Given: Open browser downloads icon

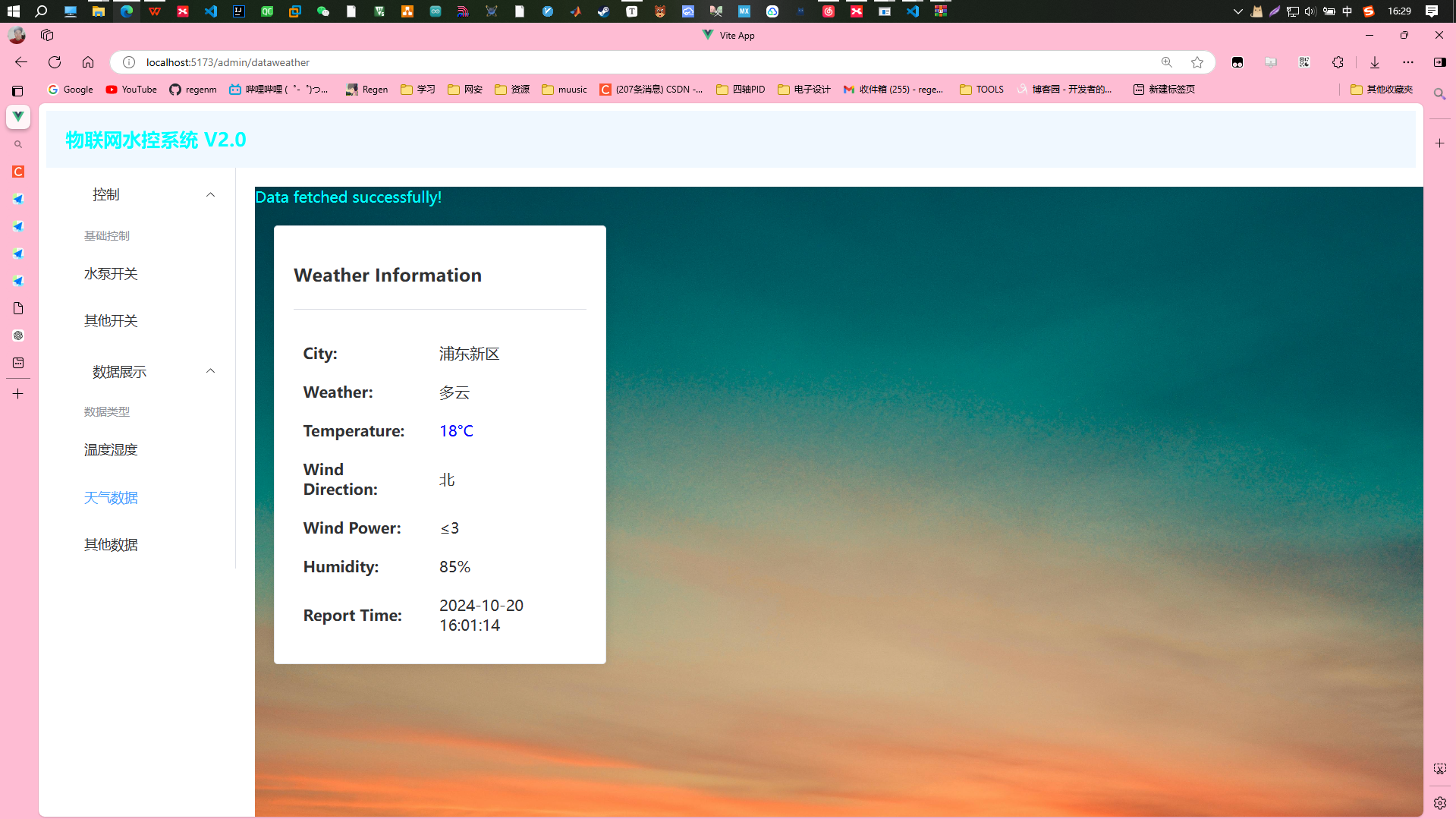Looking at the screenshot, I should click(1375, 62).
